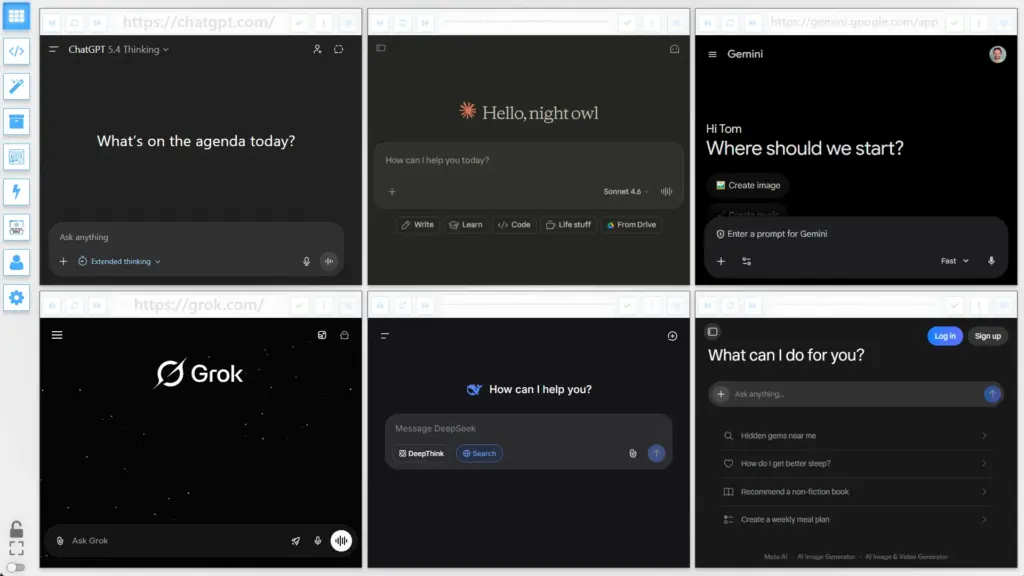
Task: Open Gemini's sidebar menu
Action: pos(712,54)
